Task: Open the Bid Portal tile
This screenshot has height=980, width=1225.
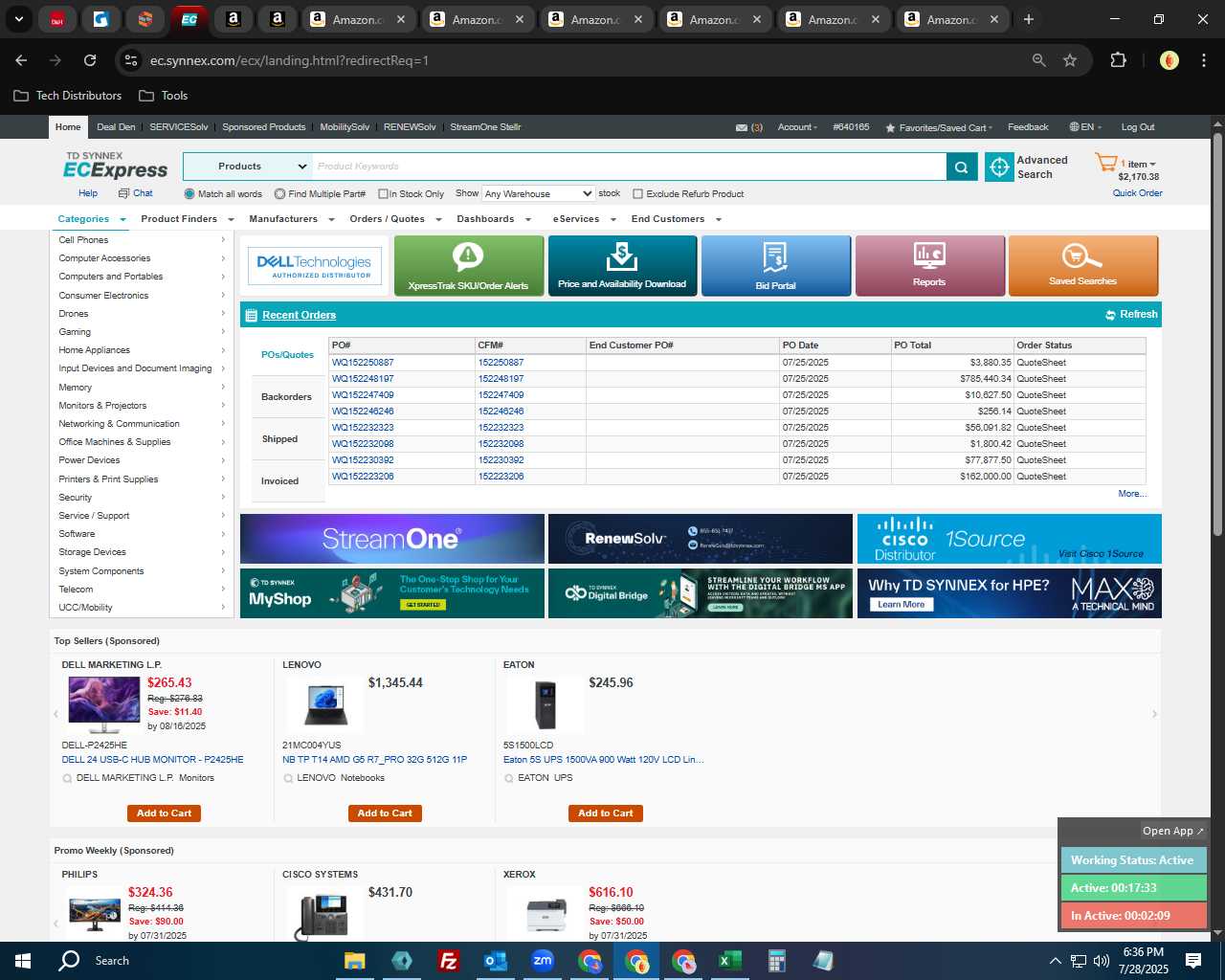Action: (776, 266)
